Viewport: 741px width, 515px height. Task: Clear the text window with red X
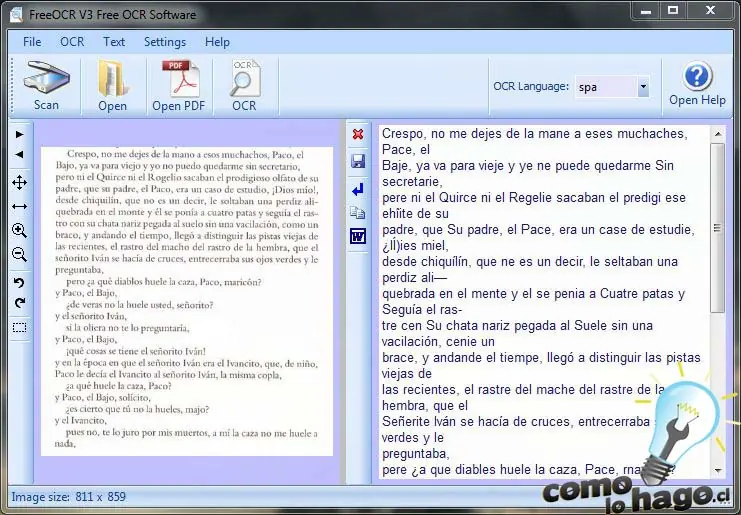coord(358,135)
